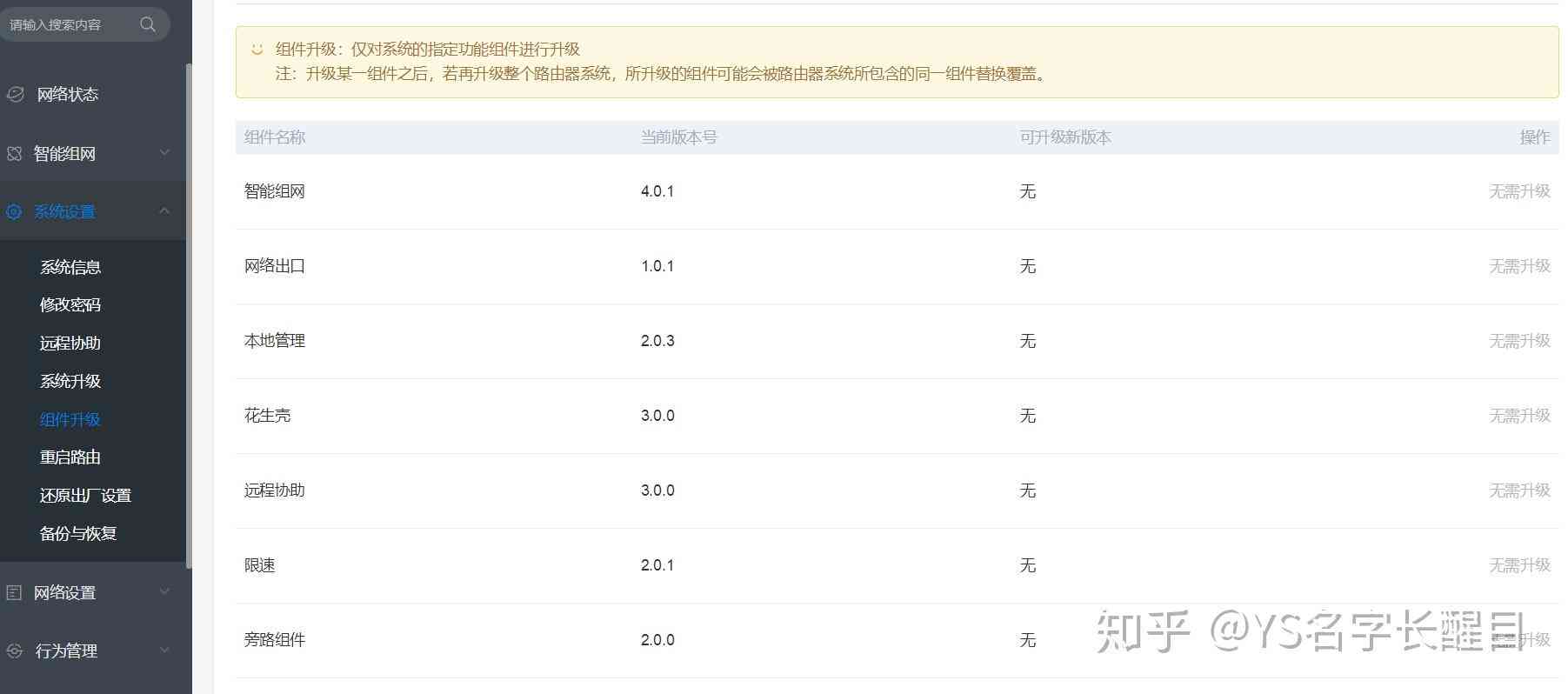Screen dimensions: 1568x694
Task: Select 组件升级 submenu item
Action: click(70, 419)
